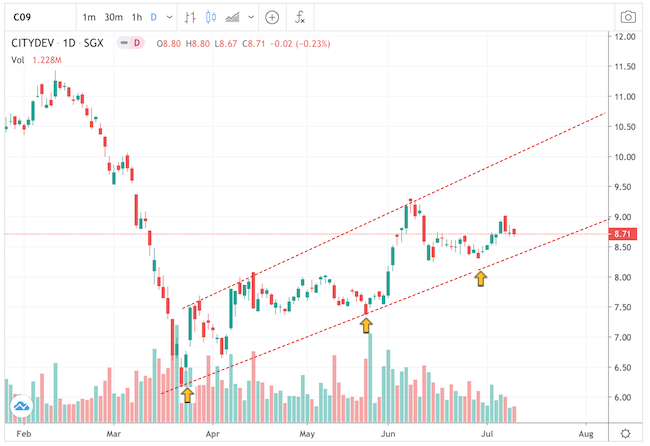The image size is (650, 446).
Task: Click the May label on time axis
Action: [x=307, y=434]
